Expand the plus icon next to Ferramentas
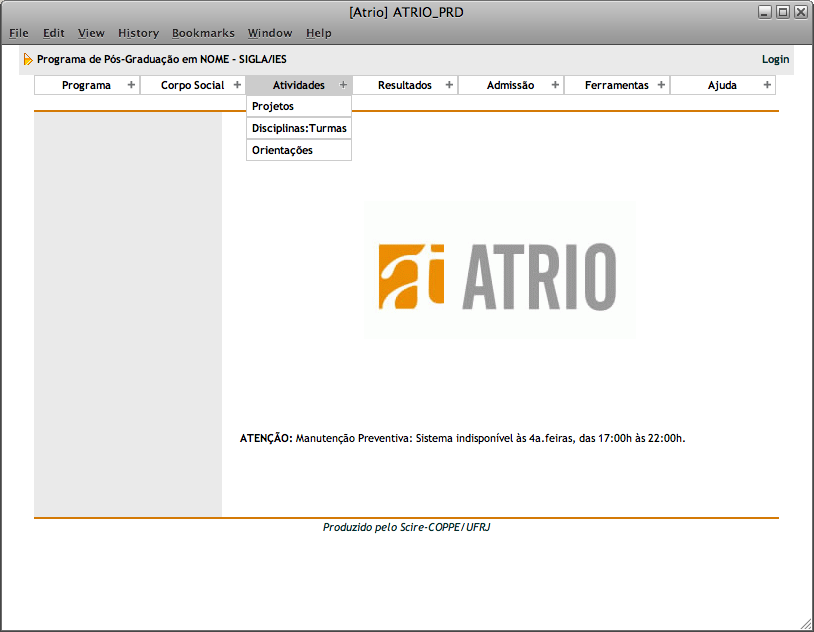Image resolution: width=814 pixels, height=632 pixels. (x=661, y=85)
